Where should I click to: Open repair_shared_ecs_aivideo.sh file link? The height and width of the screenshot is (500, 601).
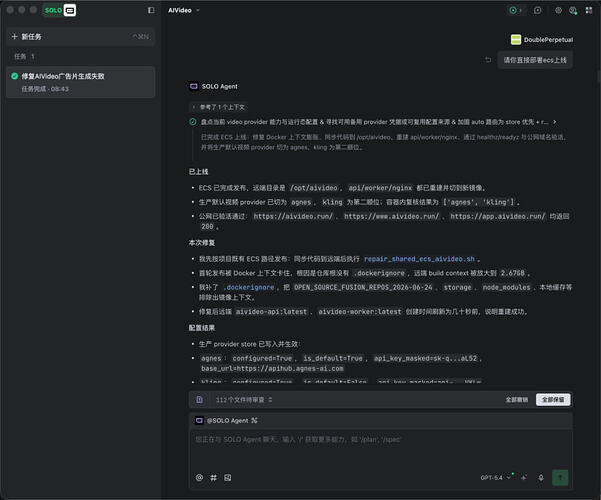pos(419,259)
